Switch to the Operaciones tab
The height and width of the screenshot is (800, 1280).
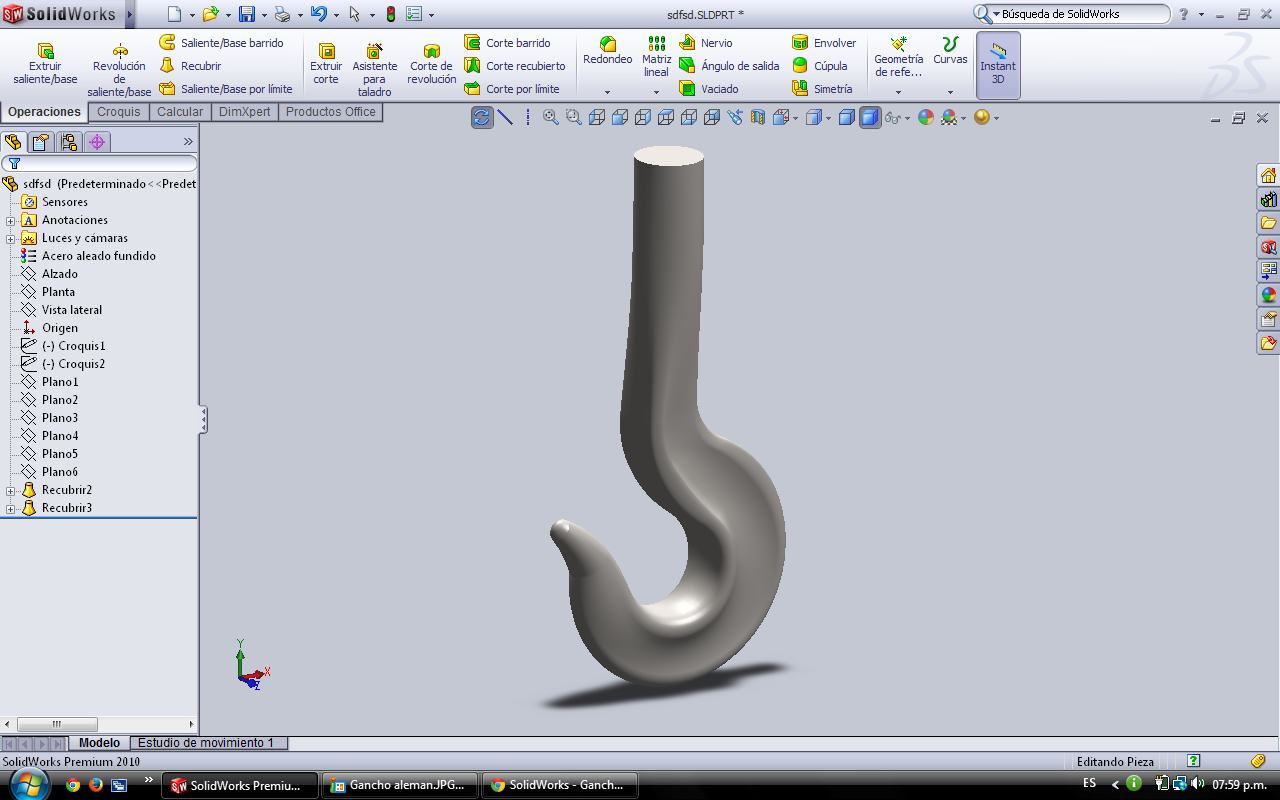click(44, 112)
